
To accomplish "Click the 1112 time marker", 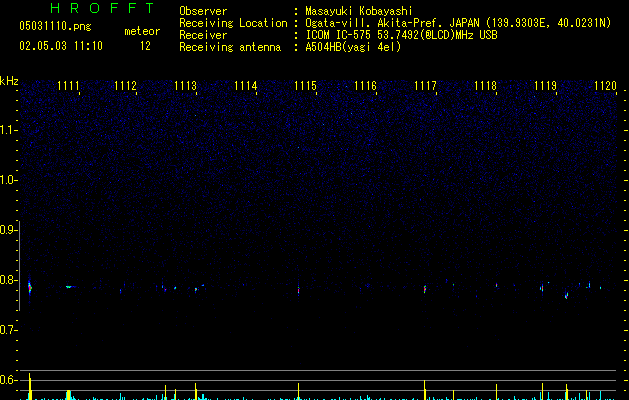I will pyautogui.click(x=126, y=86).
